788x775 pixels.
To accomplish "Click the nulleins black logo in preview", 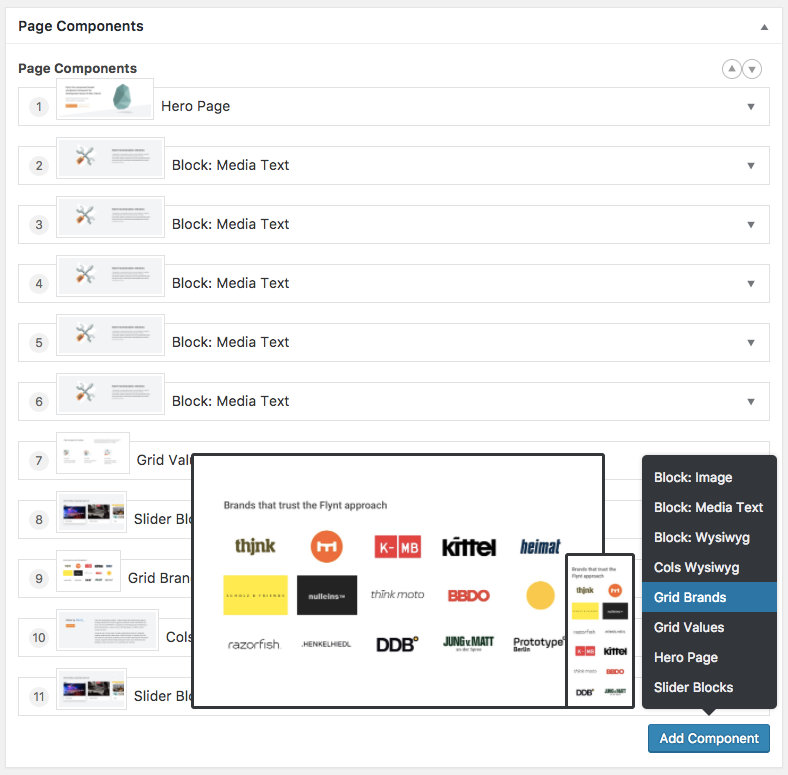I will coord(327,596).
